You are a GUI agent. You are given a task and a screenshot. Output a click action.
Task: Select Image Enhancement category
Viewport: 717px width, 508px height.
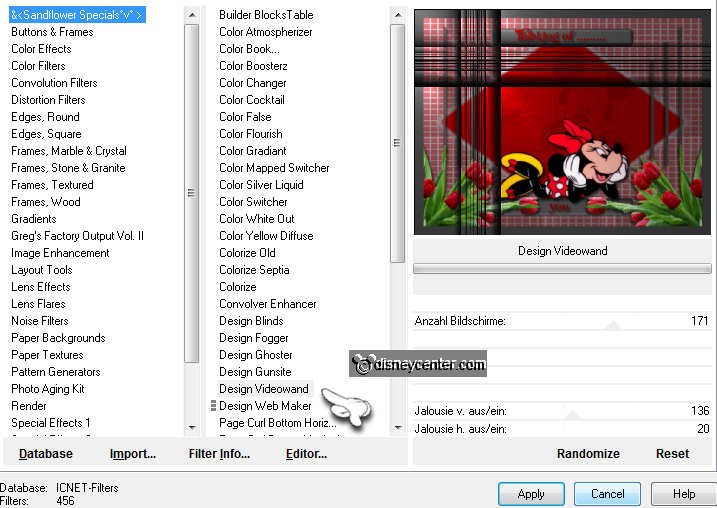coord(60,253)
